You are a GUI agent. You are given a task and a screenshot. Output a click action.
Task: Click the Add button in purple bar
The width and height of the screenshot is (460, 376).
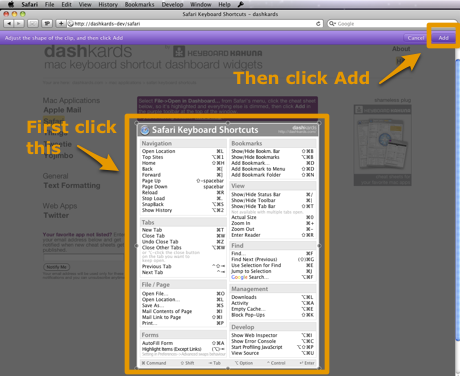pos(443,38)
